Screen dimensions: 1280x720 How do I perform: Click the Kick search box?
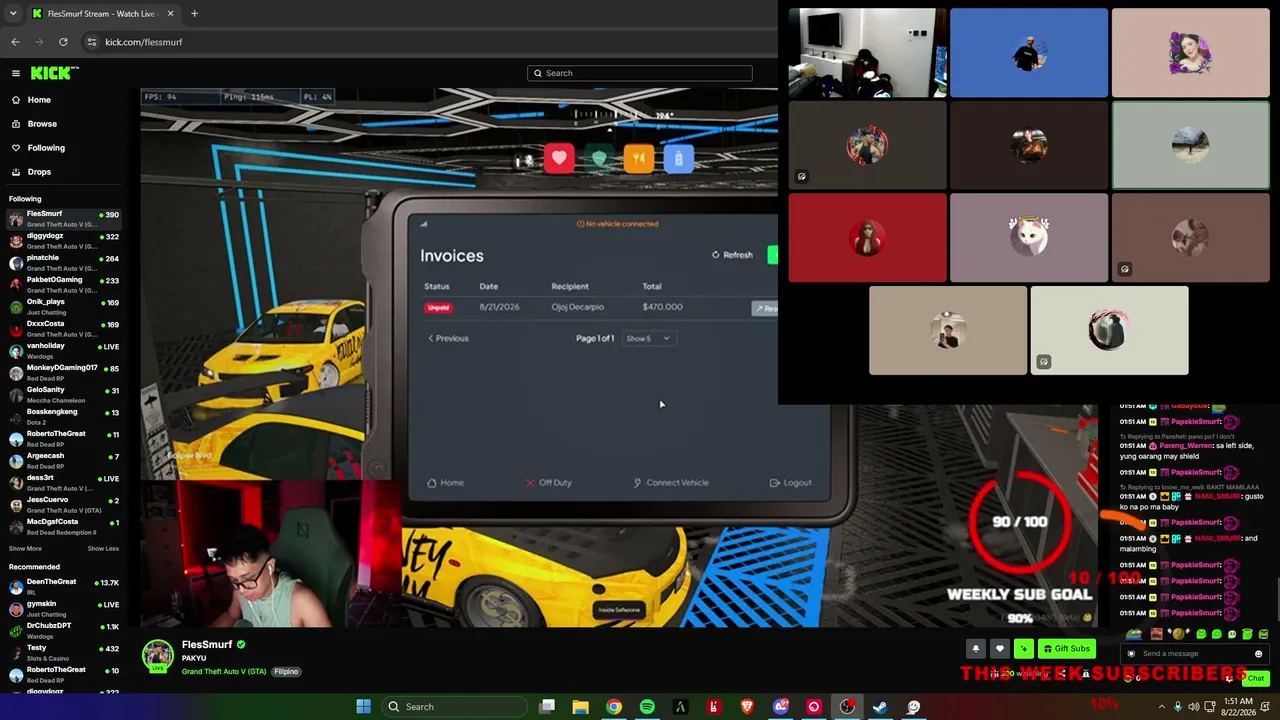pyautogui.click(x=640, y=73)
